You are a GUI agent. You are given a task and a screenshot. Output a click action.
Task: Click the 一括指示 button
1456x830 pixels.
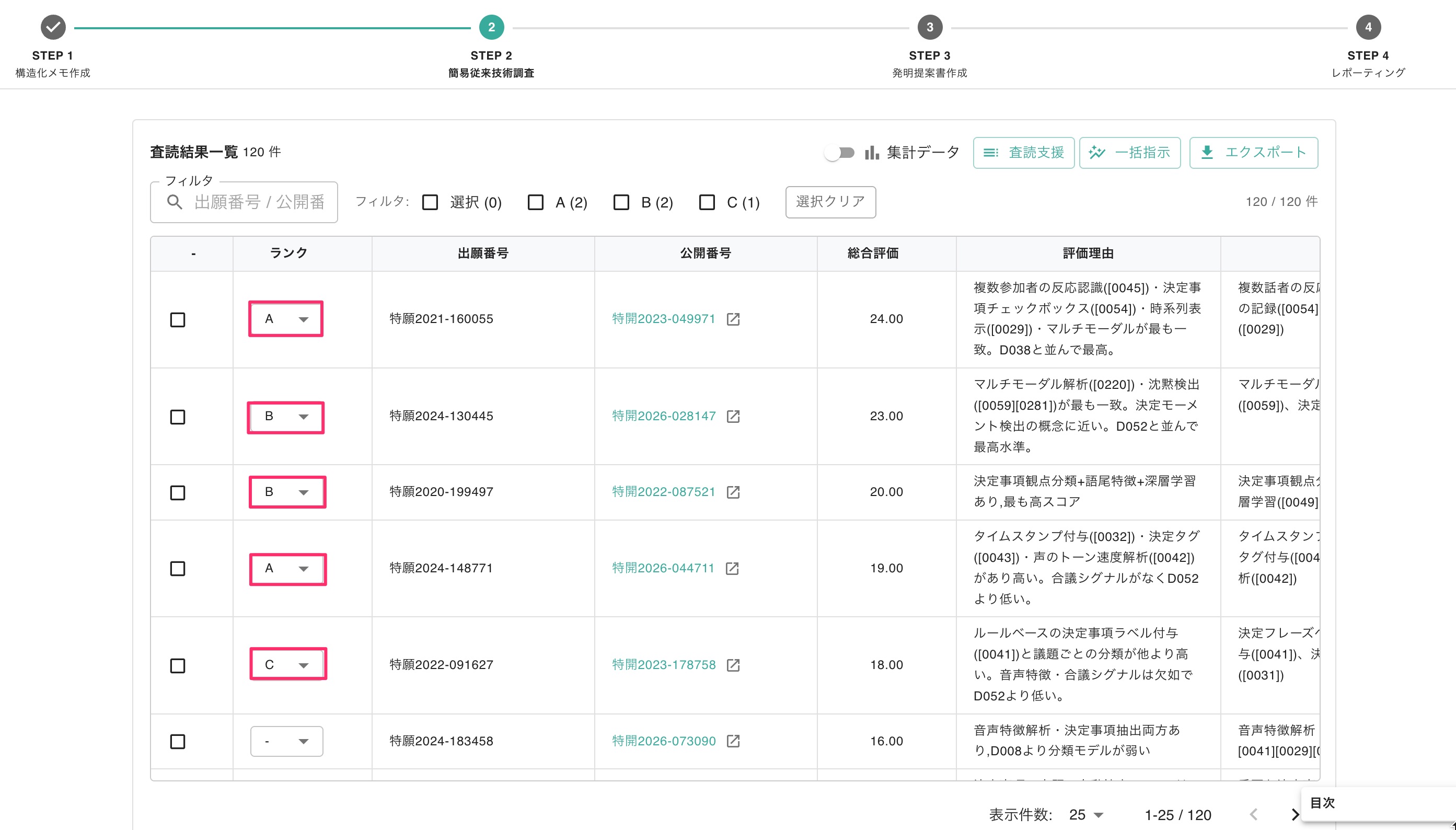1129,152
